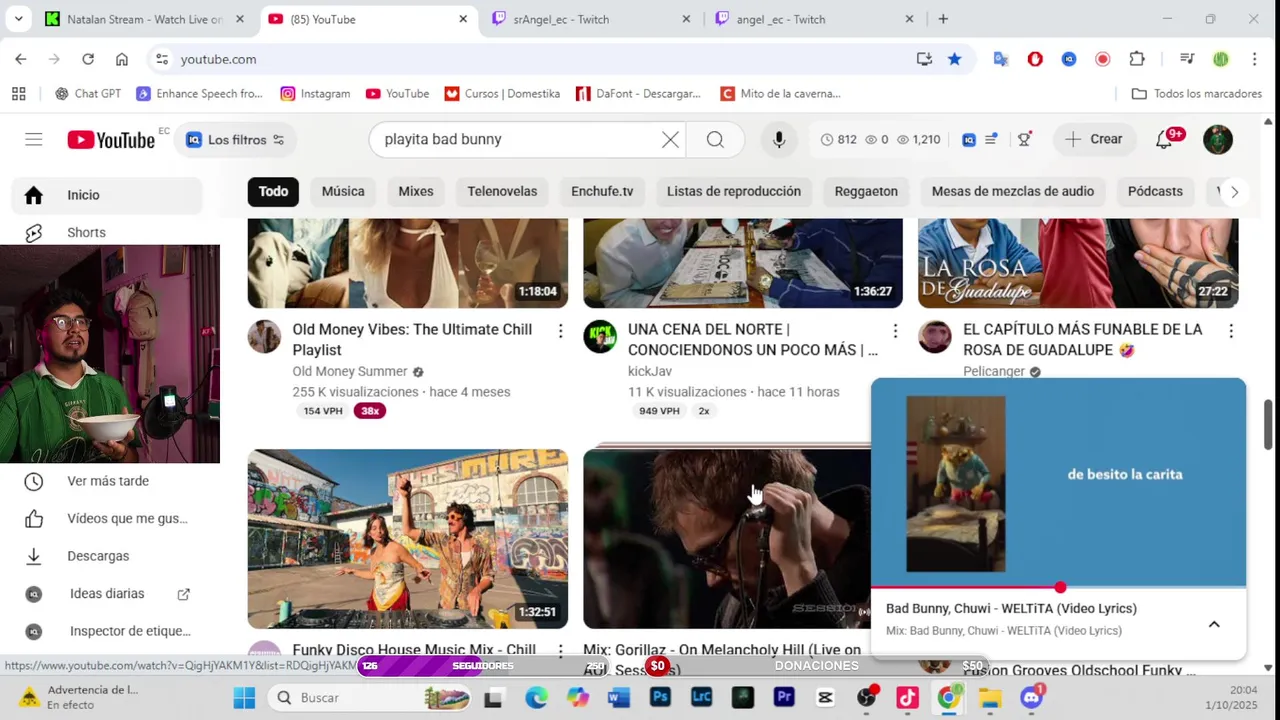Select the Telenovelas filter chip
Viewport: 1280px width, 720px height.
point(502,192)
